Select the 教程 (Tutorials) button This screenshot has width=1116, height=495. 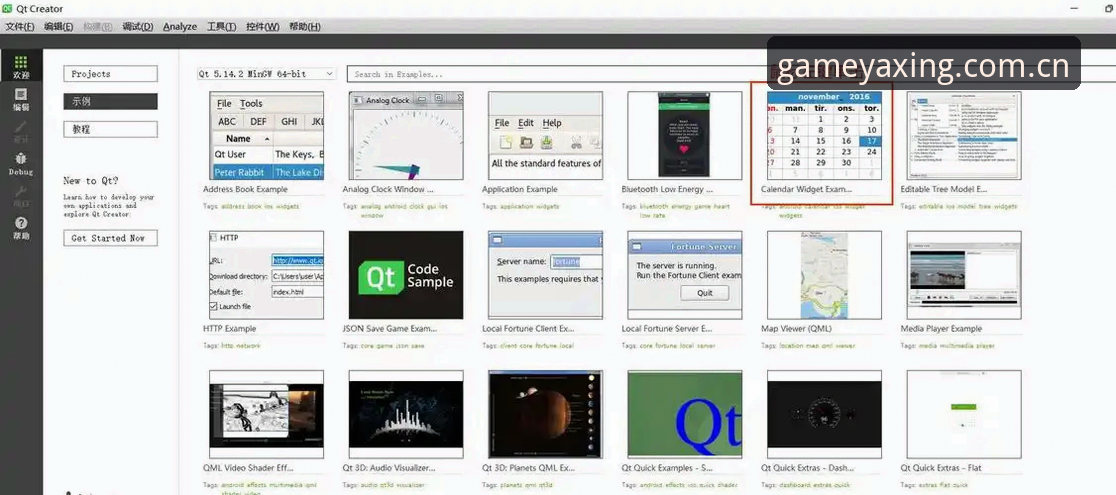pyautogui.click(x=110, y=130)
